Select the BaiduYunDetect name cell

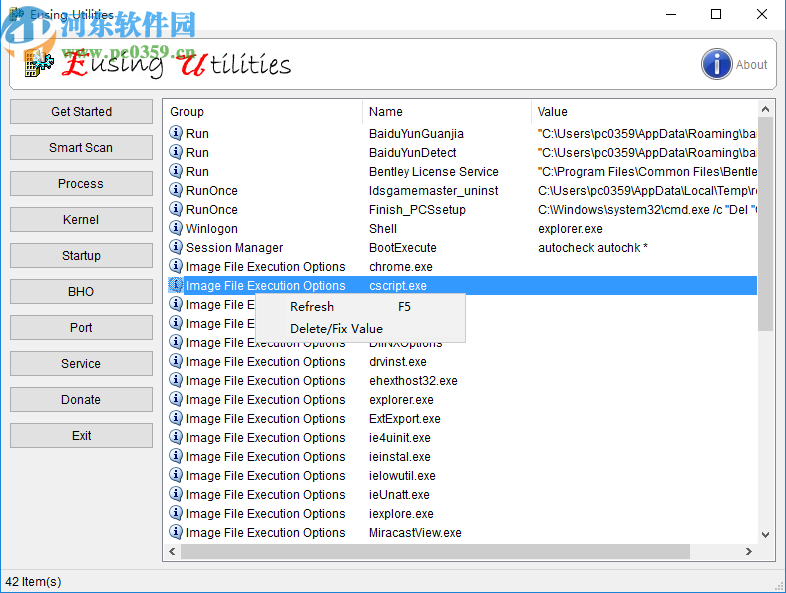click(413, 153)
